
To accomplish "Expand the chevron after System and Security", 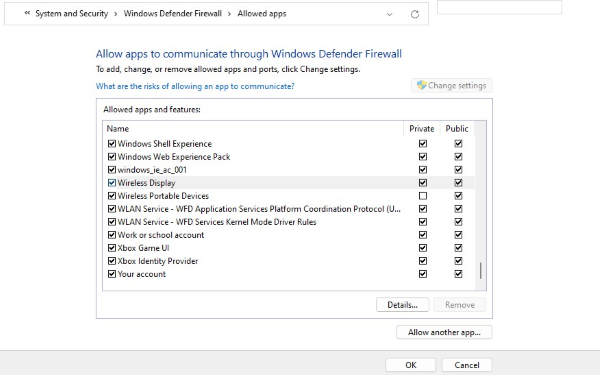I will pos(116,14).
